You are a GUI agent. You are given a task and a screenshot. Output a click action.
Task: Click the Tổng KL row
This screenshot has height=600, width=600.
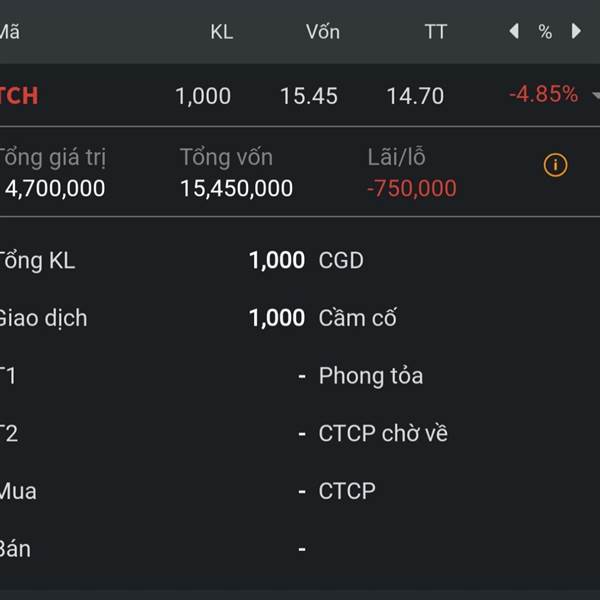[x=150, y=261]
